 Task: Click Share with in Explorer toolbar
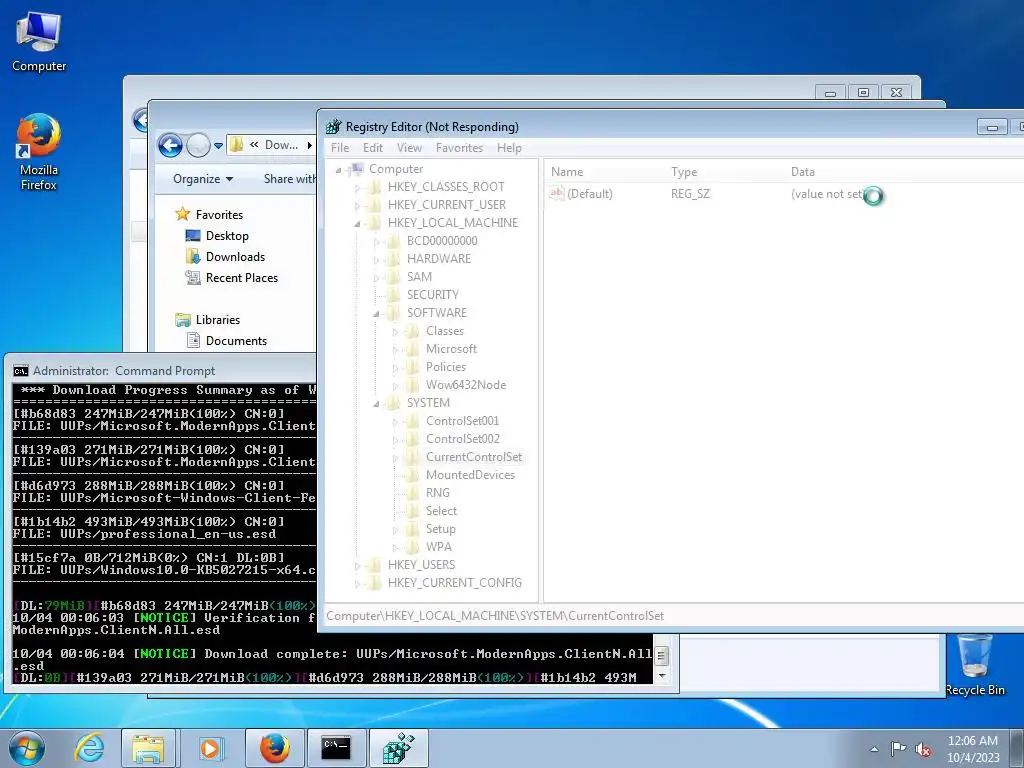pyautogui.click(x=289, y=179)
